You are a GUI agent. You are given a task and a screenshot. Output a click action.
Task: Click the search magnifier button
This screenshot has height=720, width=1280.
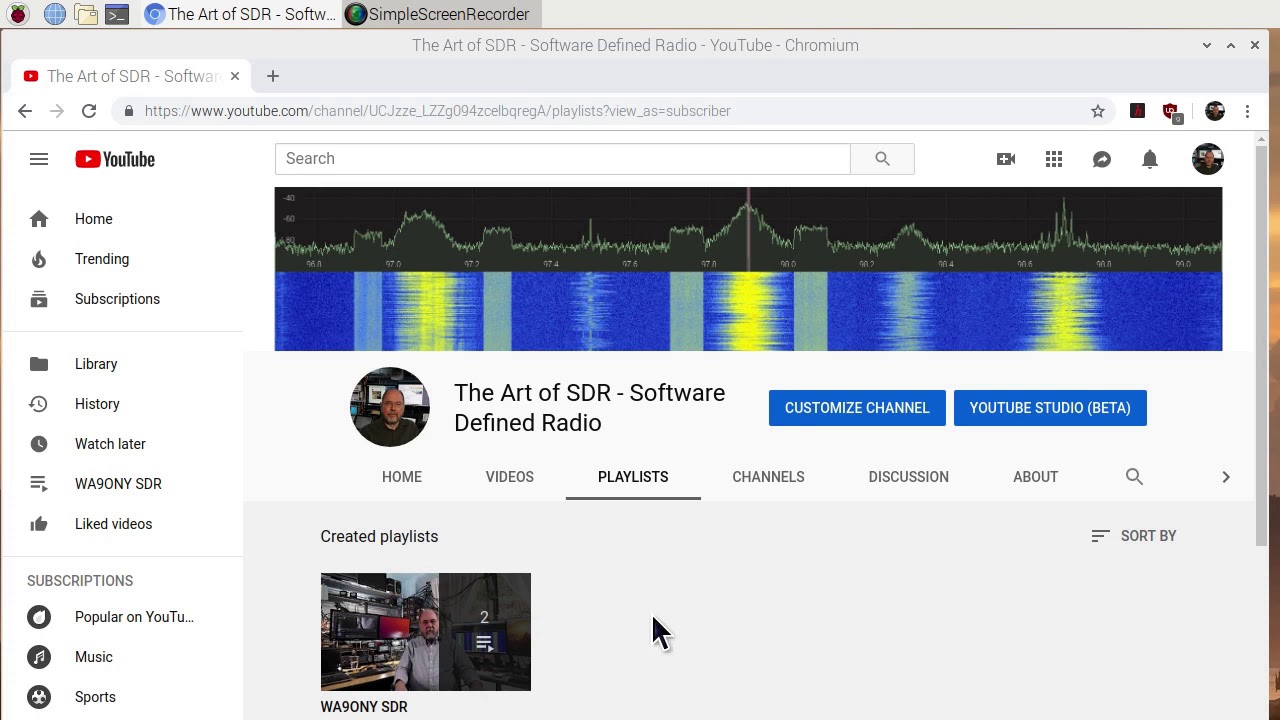click(882, 159)
